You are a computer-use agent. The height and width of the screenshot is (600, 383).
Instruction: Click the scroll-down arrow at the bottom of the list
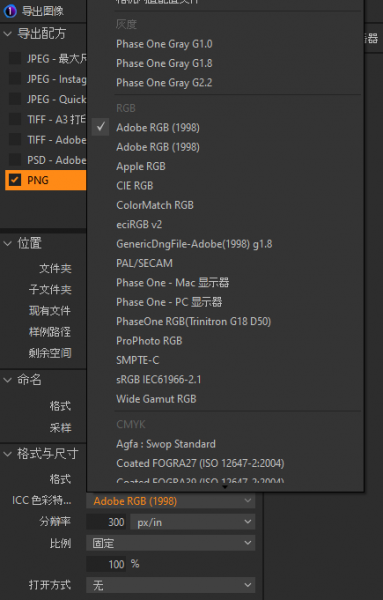point(225,487)
